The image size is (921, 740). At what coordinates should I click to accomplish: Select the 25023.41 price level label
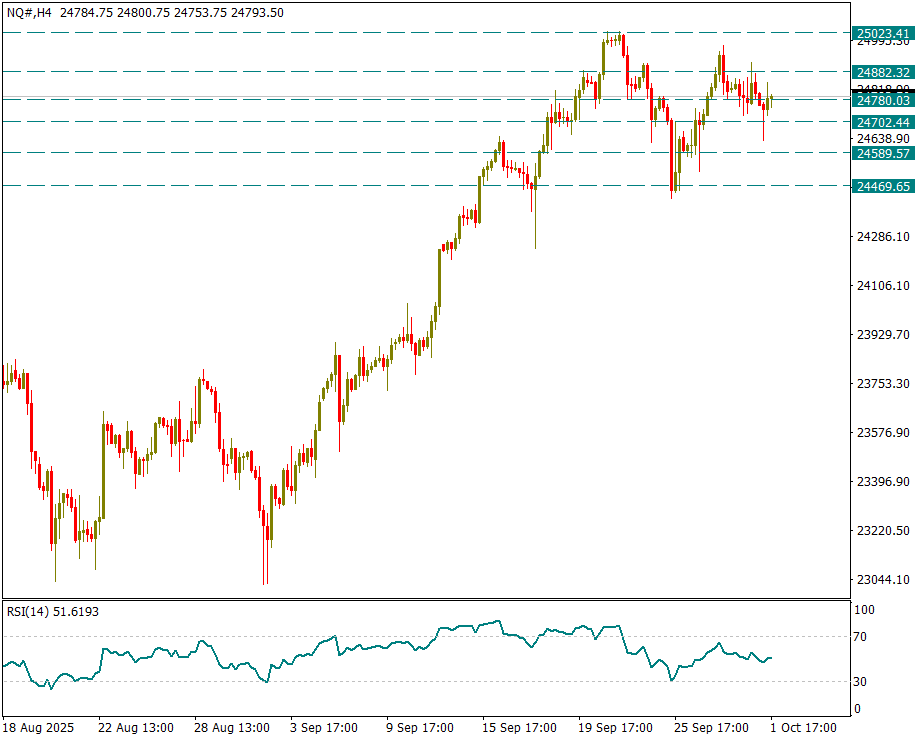pos(883,34)
